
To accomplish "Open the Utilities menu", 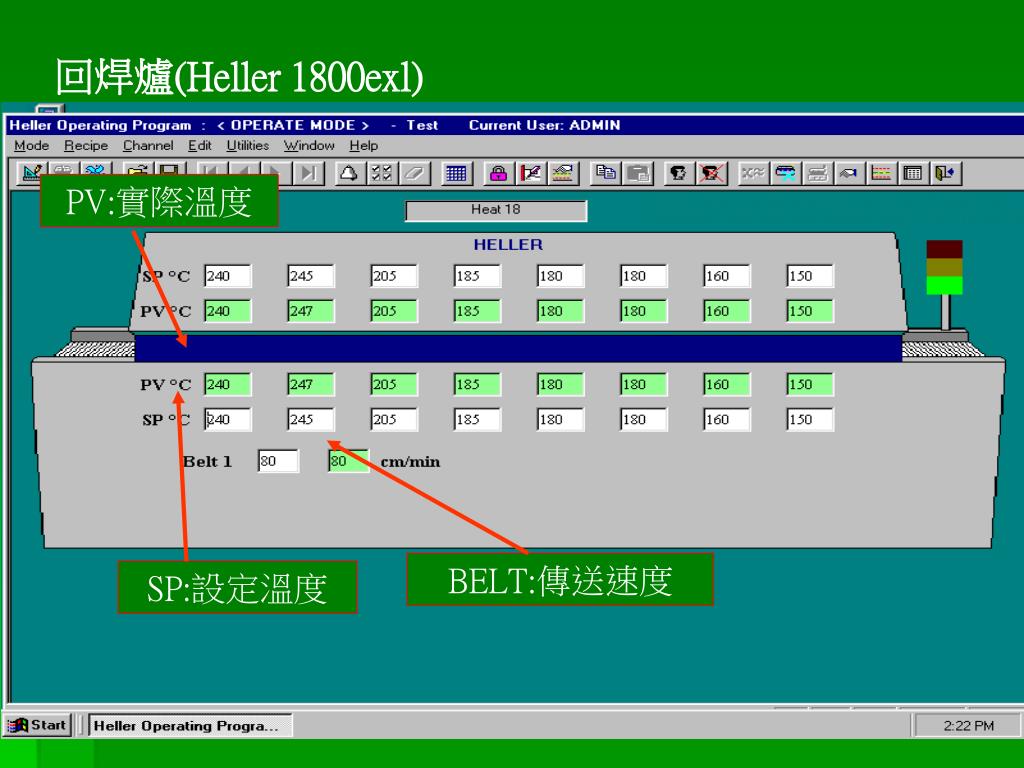I will click(x=248, y=146).
